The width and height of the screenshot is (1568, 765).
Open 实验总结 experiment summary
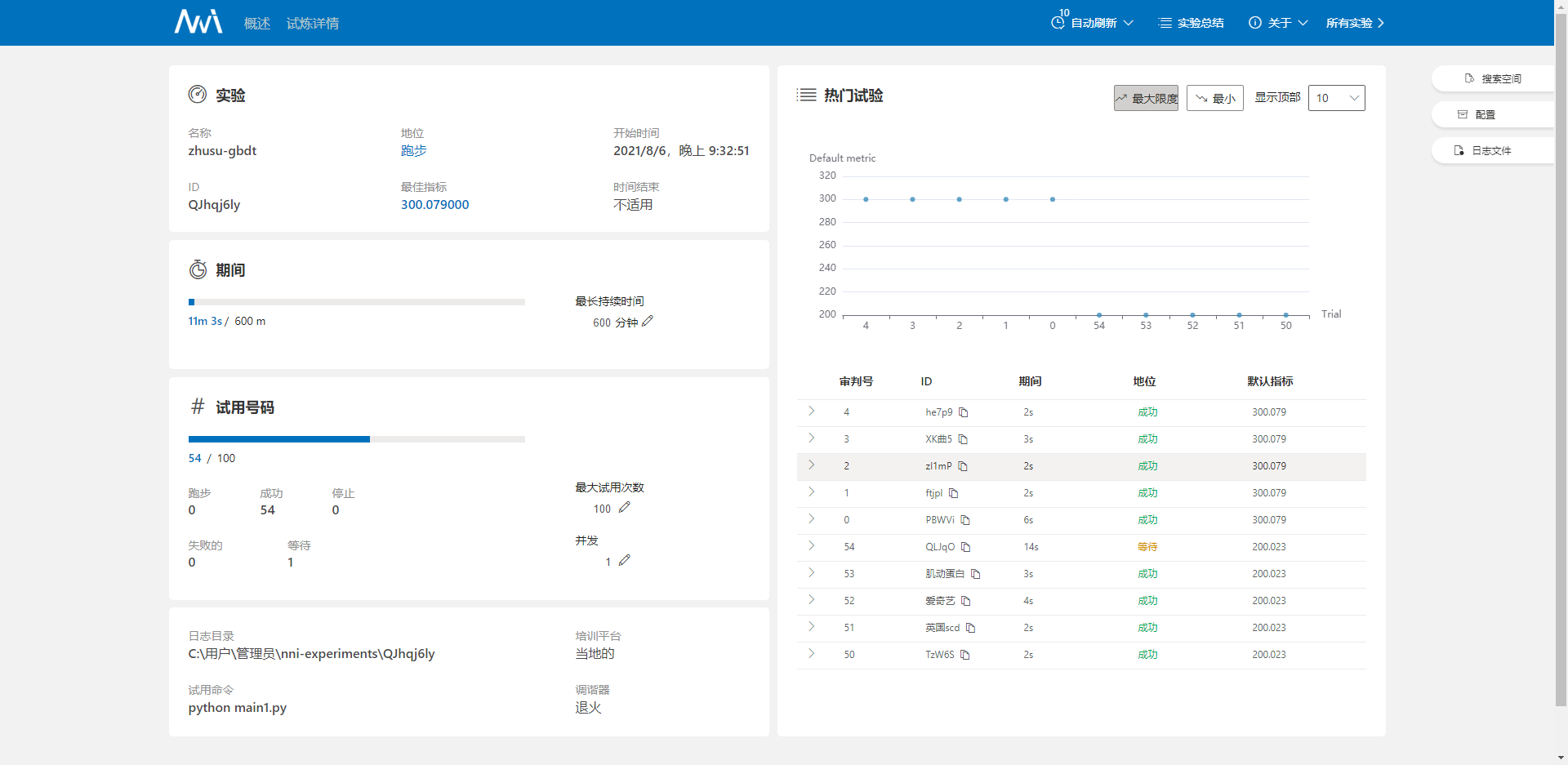coord(1192,23)
